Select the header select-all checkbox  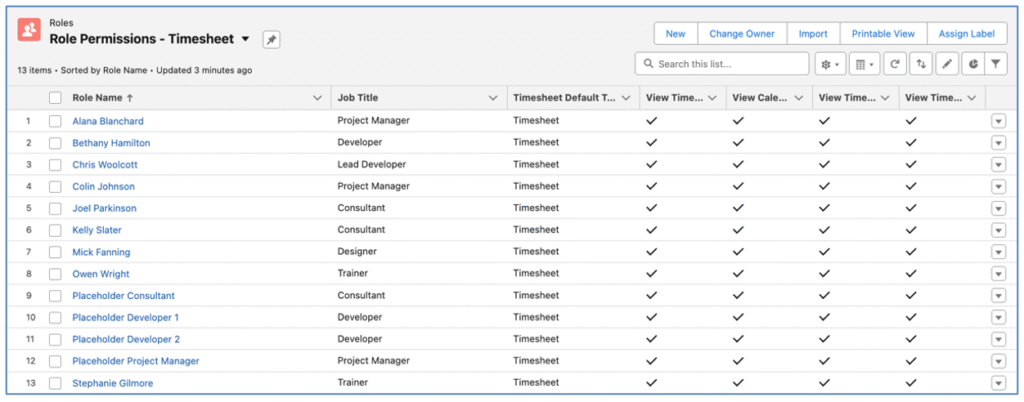click(x=56, y=98)
